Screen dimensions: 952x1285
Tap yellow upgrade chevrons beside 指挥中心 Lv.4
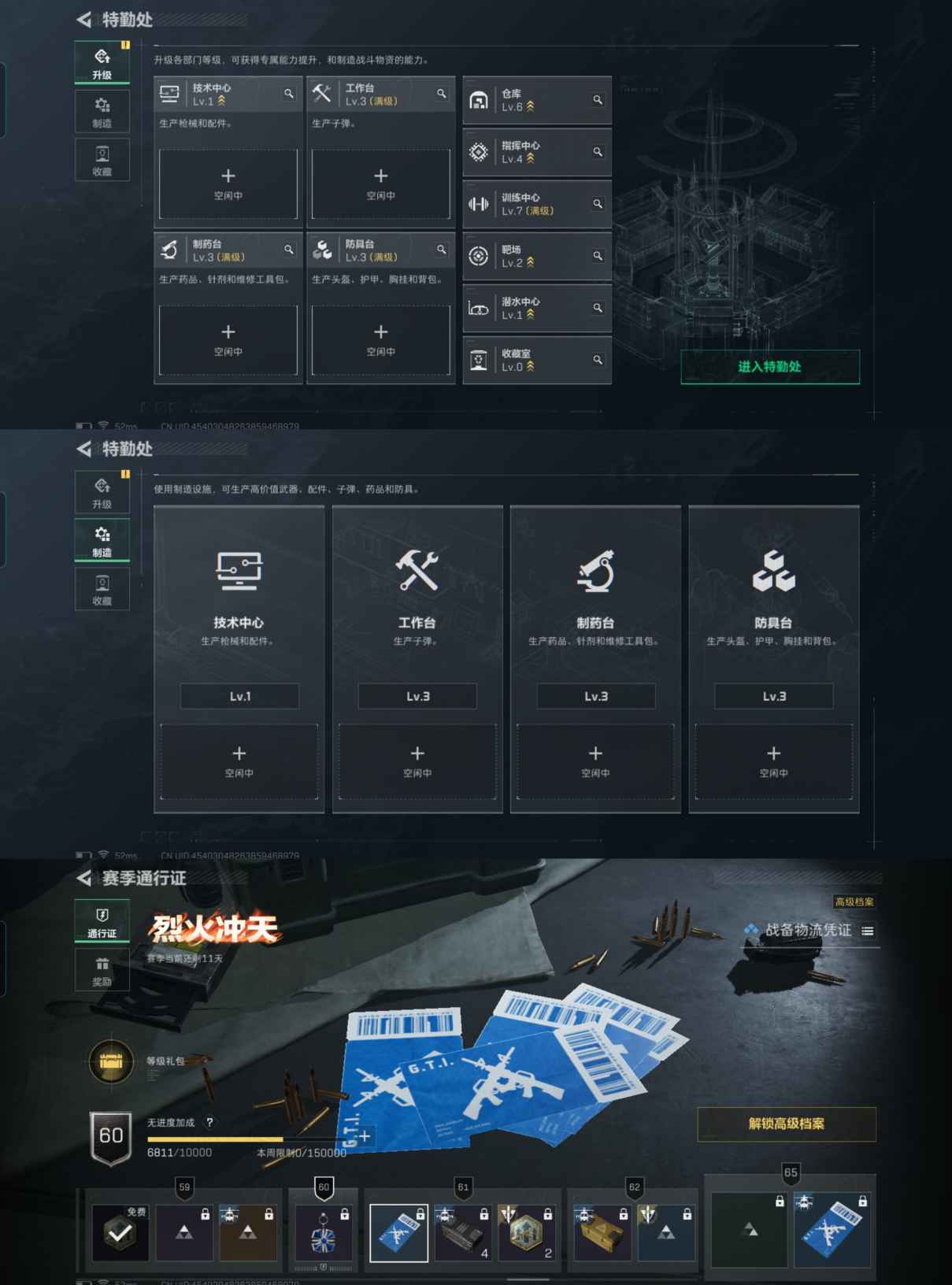tap(530, 158)
